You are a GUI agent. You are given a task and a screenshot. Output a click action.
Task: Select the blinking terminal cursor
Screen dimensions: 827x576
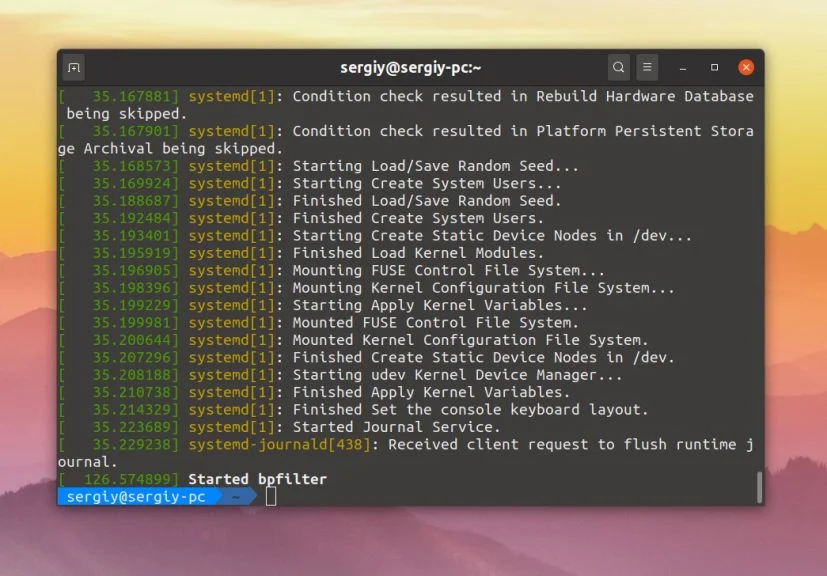click(x=269, y=496)
